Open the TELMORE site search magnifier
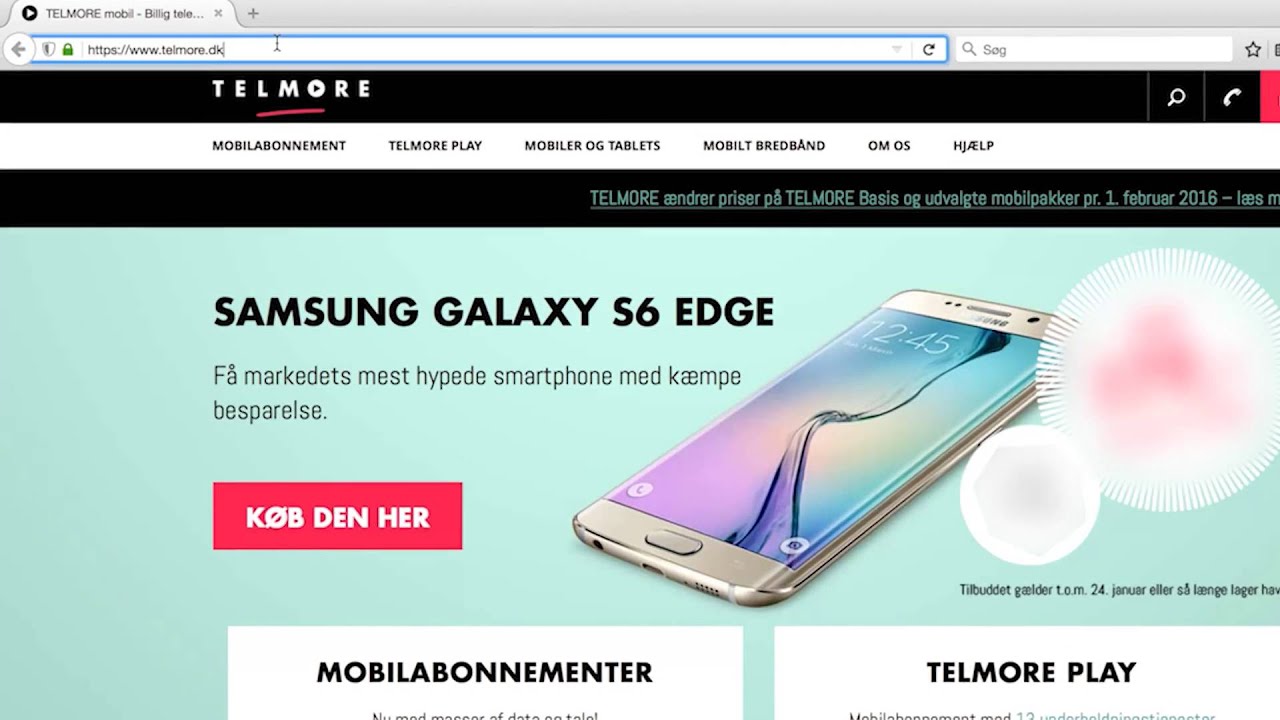This screenshot has width=1280, height=720. pos(1177,97)
